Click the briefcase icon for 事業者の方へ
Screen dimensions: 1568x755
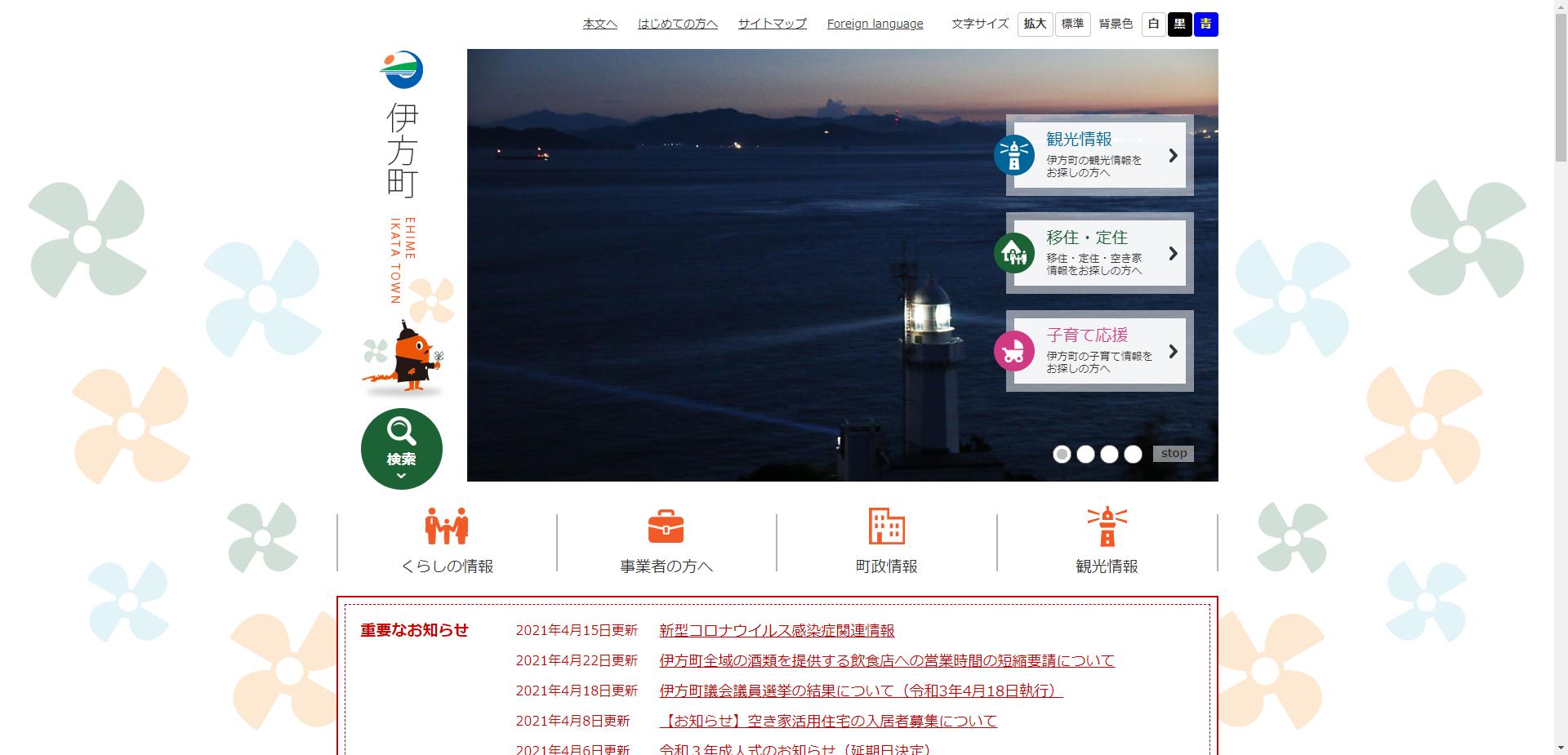[666, 526]
